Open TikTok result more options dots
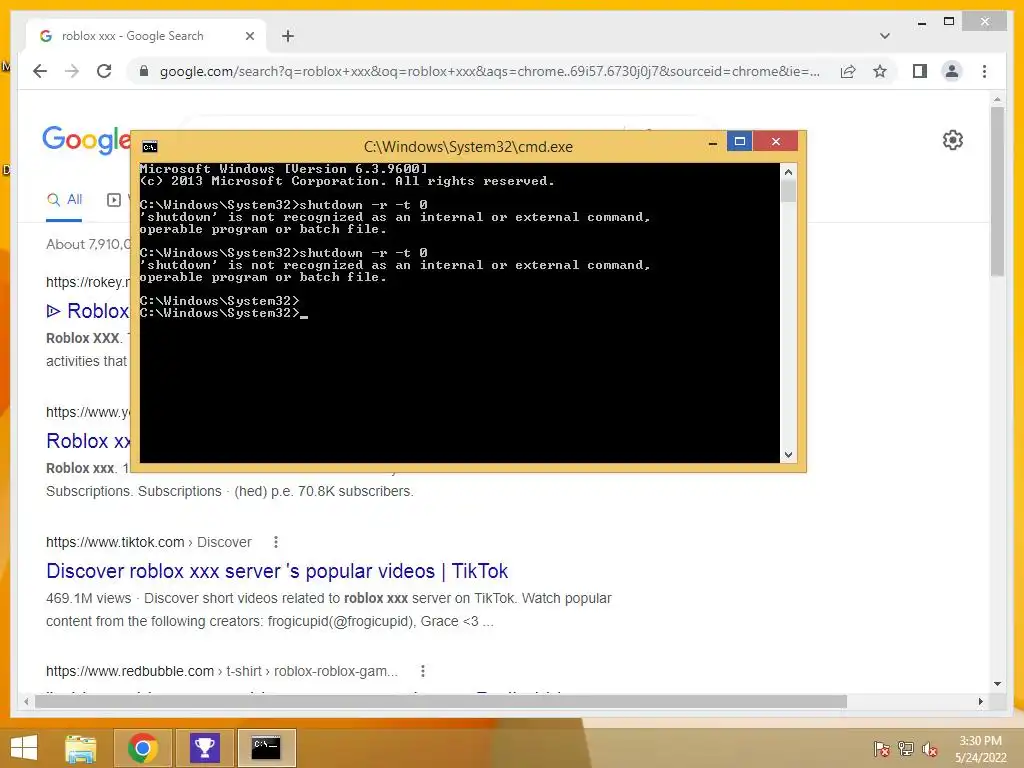 tap(276, 542)
